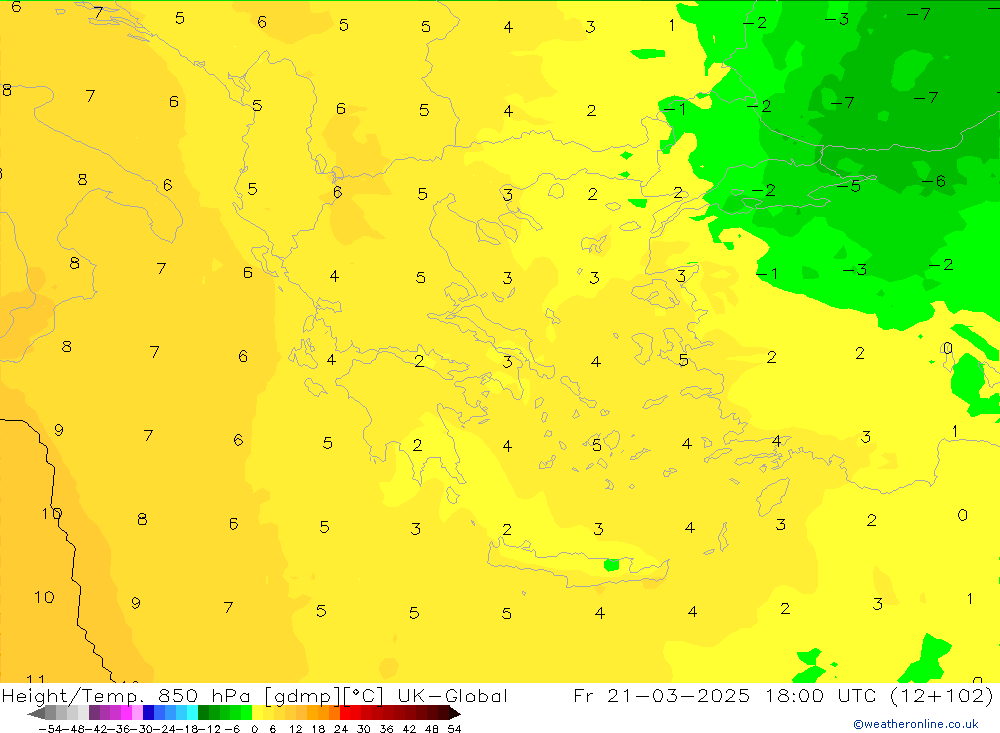Click the -24 label in the colour legend
The width and height of the screenshot is (1000, 733).
[x=165, y=729]
